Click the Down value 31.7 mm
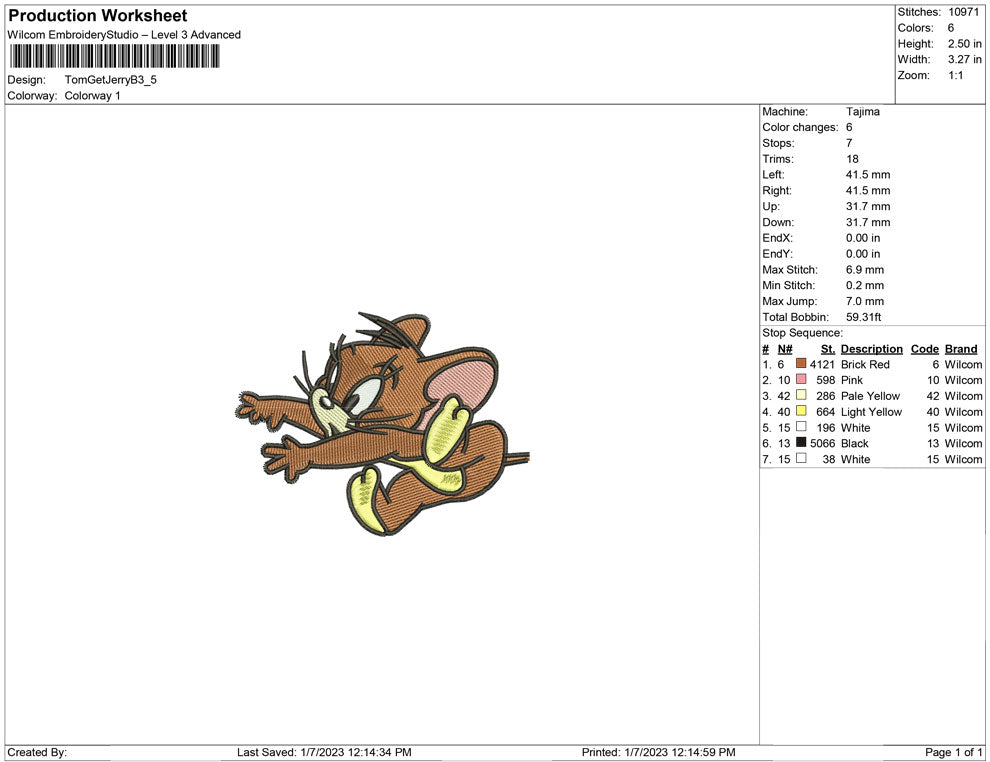The image size is (990, 762). pos(868,222)
